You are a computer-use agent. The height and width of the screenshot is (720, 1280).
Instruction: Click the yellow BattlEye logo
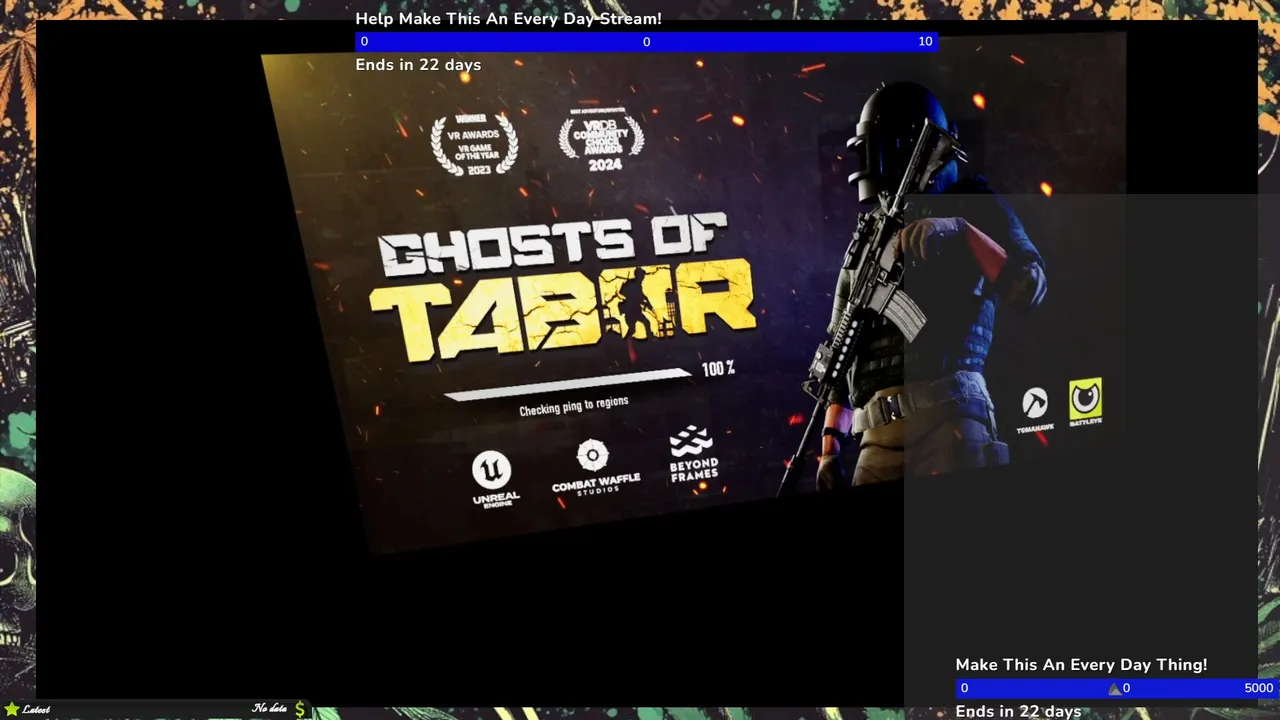1085,402
